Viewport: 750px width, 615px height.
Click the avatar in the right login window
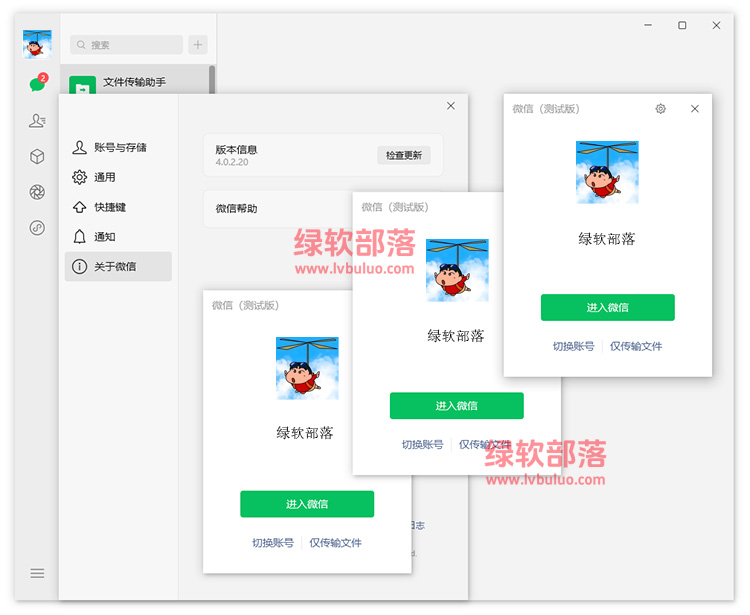607,172
